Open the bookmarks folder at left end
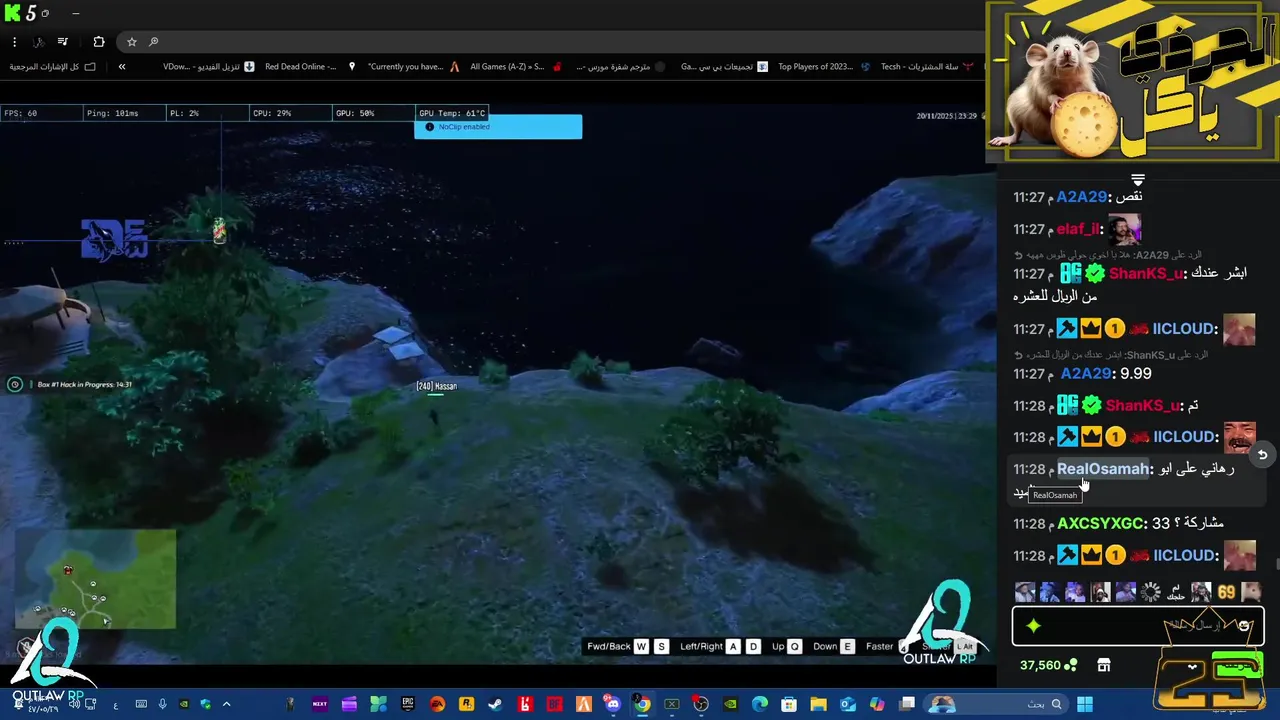Screen dimensions: 1280x720 (x=52, y=67)
